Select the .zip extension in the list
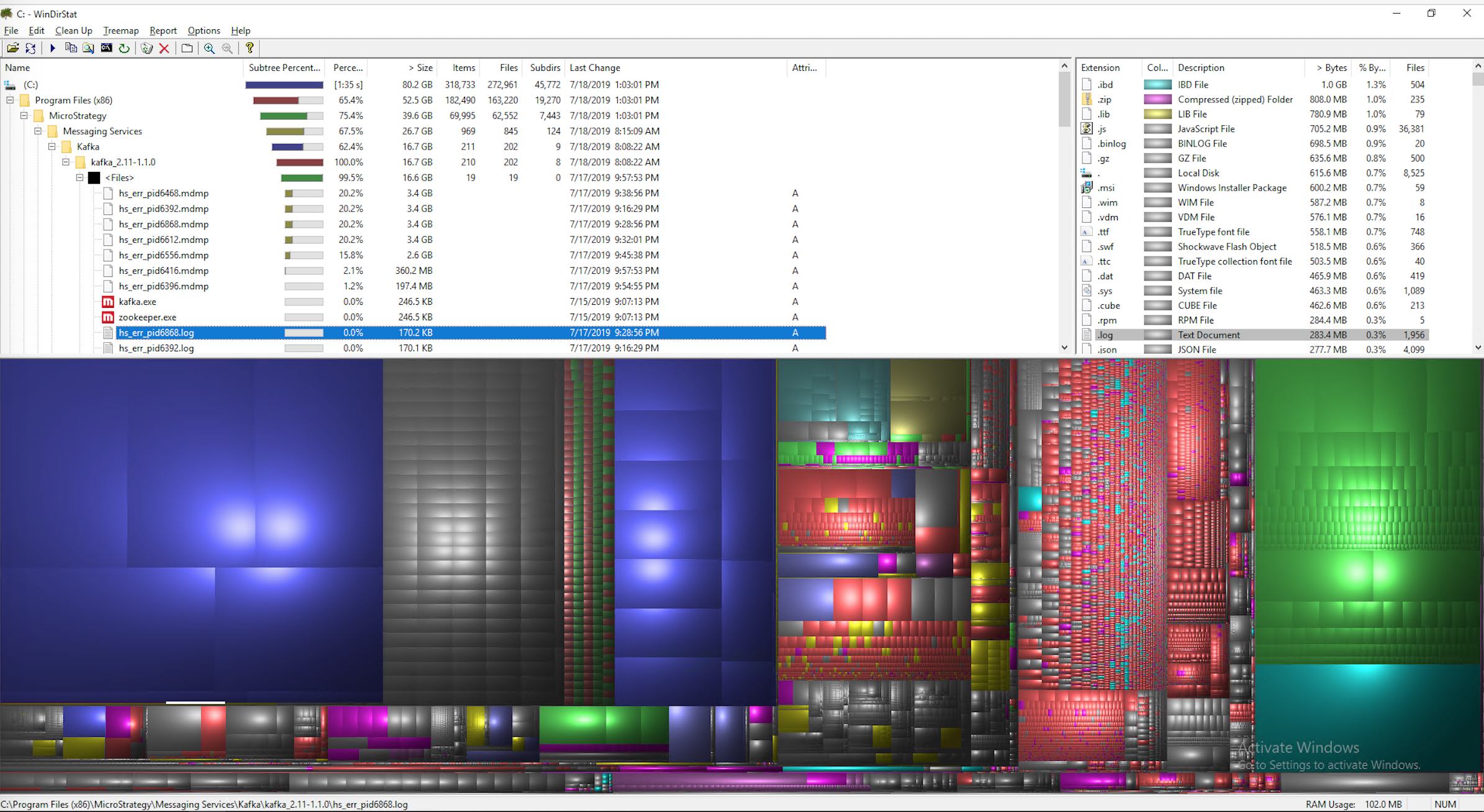The width and height of the screenshot is (1484, 812). pyautogui.click(x=1105, y=99)
